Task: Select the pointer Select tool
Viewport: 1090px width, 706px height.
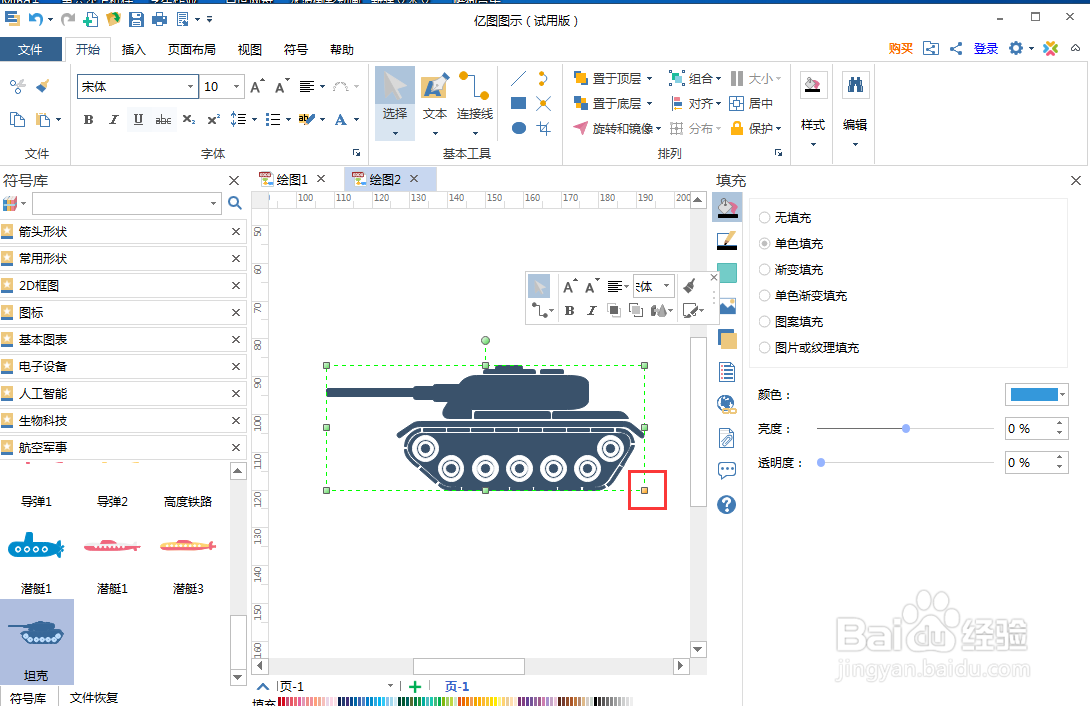Action: coord(395,102)
